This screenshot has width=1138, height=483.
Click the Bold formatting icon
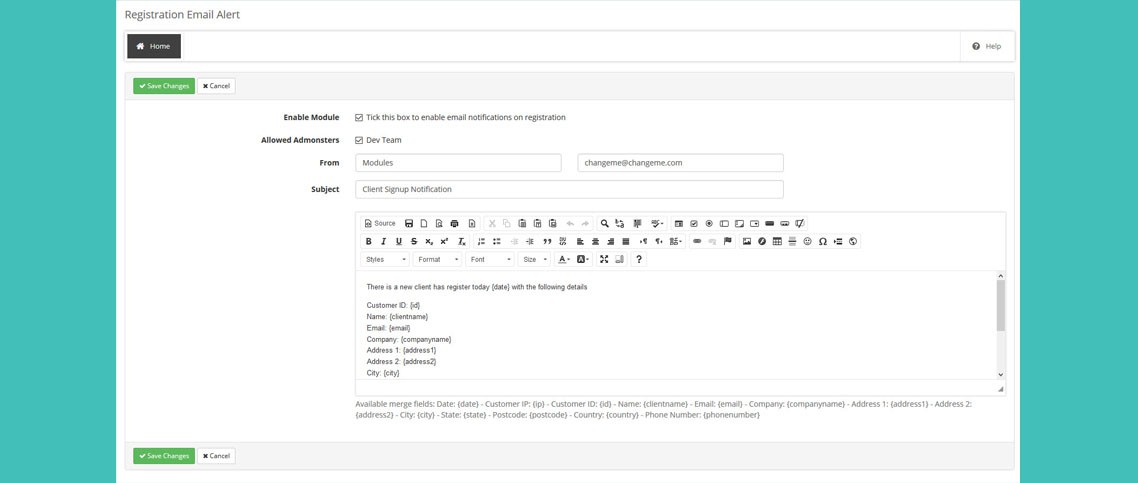pyautogui.click(x=368, y=241)
